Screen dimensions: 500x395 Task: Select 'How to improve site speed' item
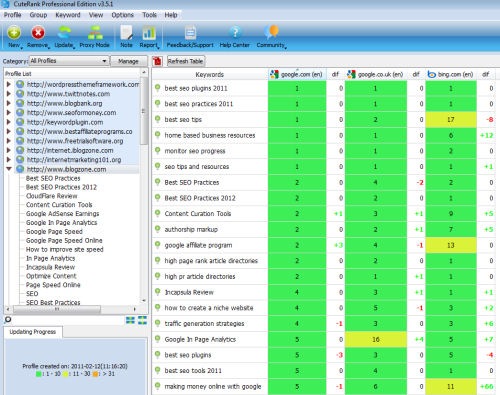coord(65,249)
